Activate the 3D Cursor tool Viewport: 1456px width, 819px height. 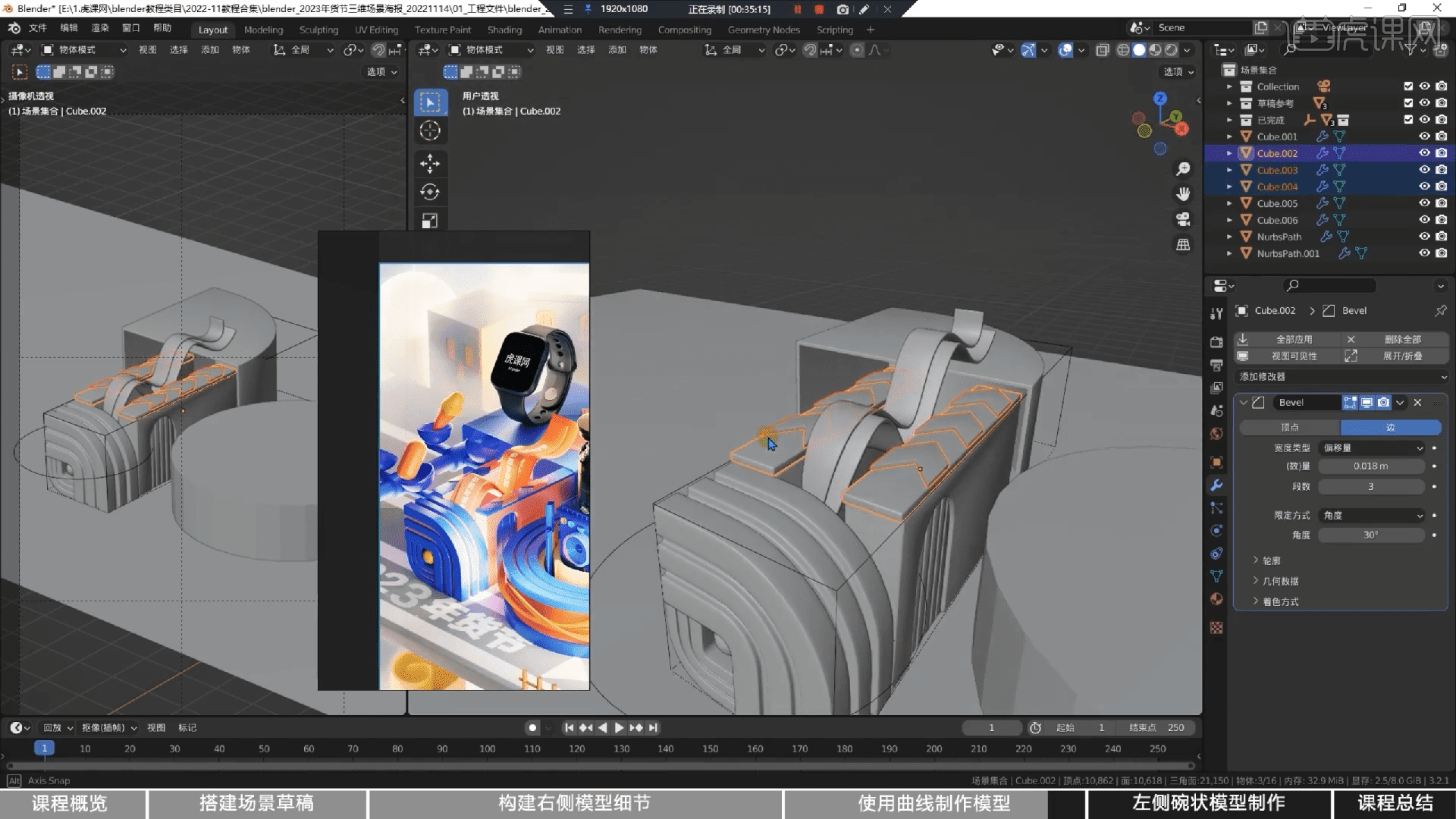(430, 130)
